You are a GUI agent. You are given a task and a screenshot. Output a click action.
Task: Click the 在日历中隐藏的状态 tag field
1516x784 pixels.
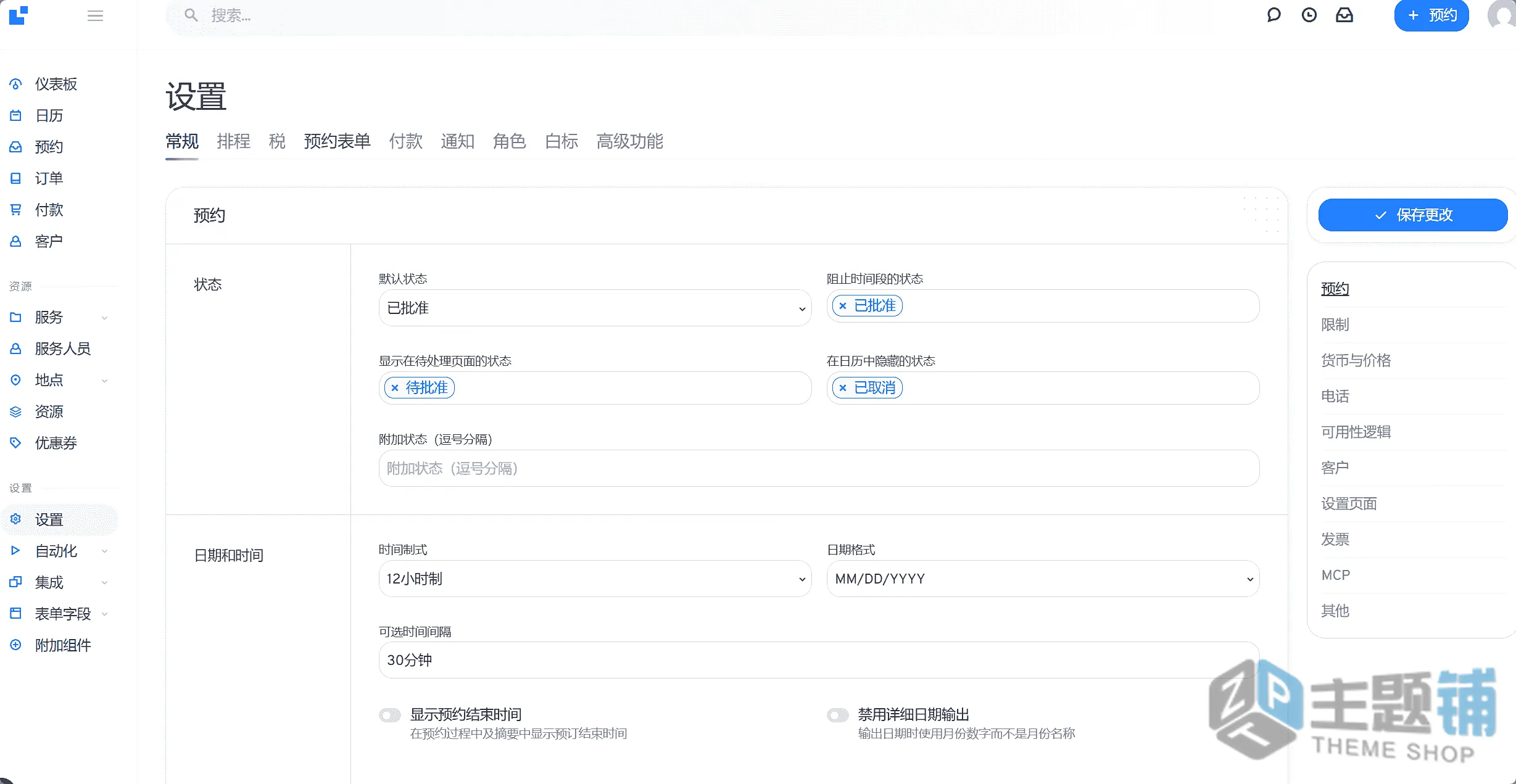tap(1043, 388)
